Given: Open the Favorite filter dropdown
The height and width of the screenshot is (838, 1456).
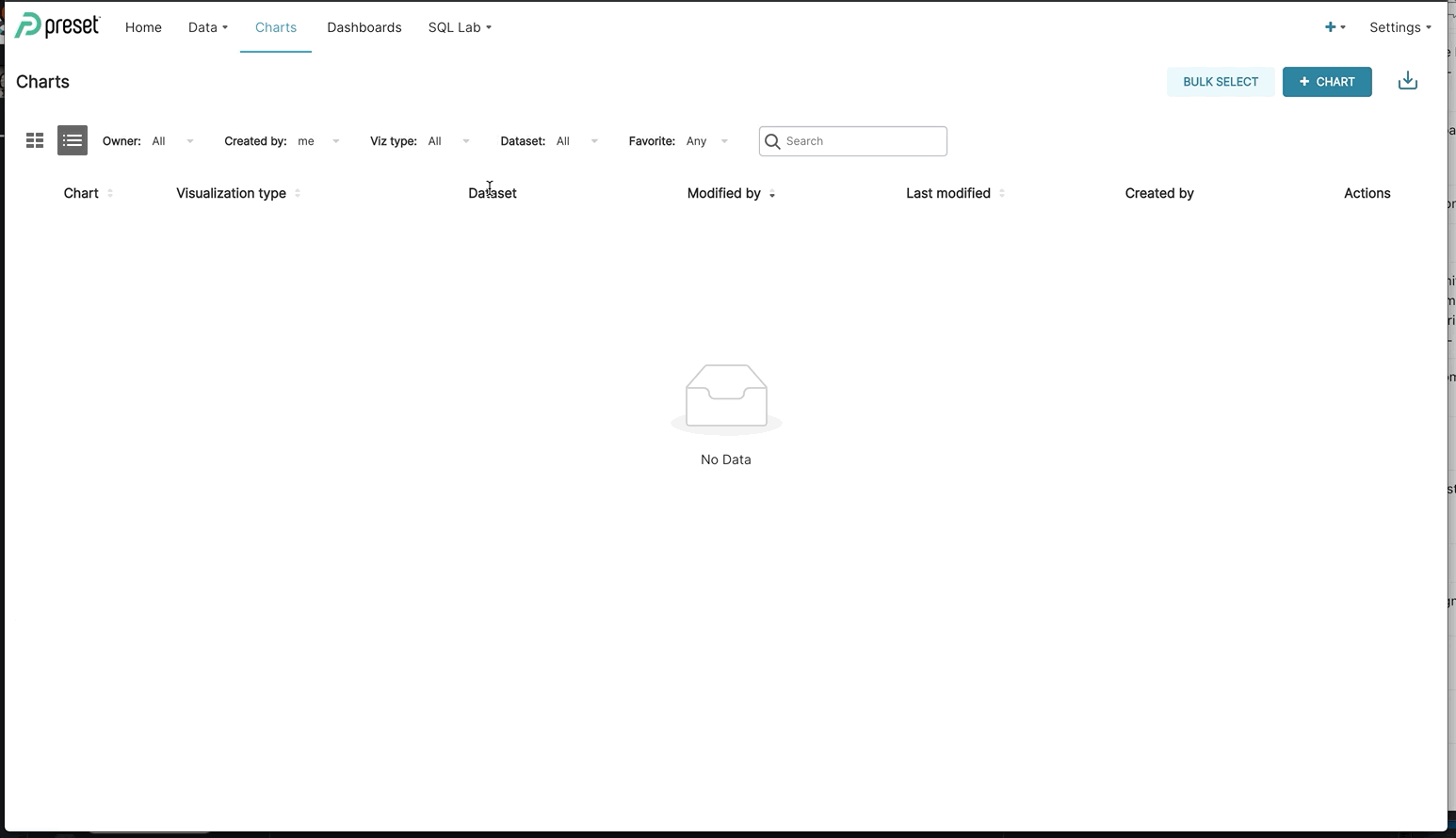Looking at the screenshot, I should [706, 141].
